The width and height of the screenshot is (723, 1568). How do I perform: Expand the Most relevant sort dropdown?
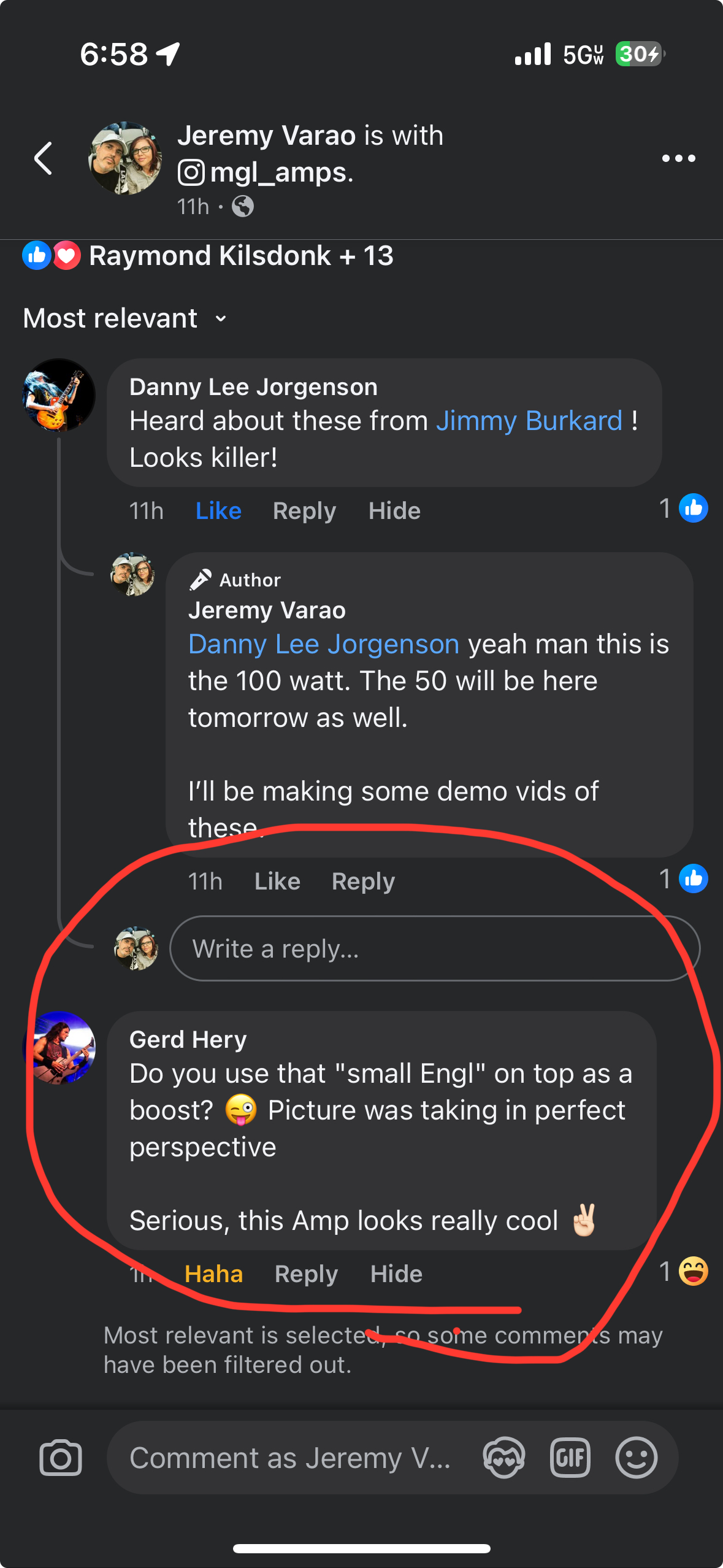(126, 318)
